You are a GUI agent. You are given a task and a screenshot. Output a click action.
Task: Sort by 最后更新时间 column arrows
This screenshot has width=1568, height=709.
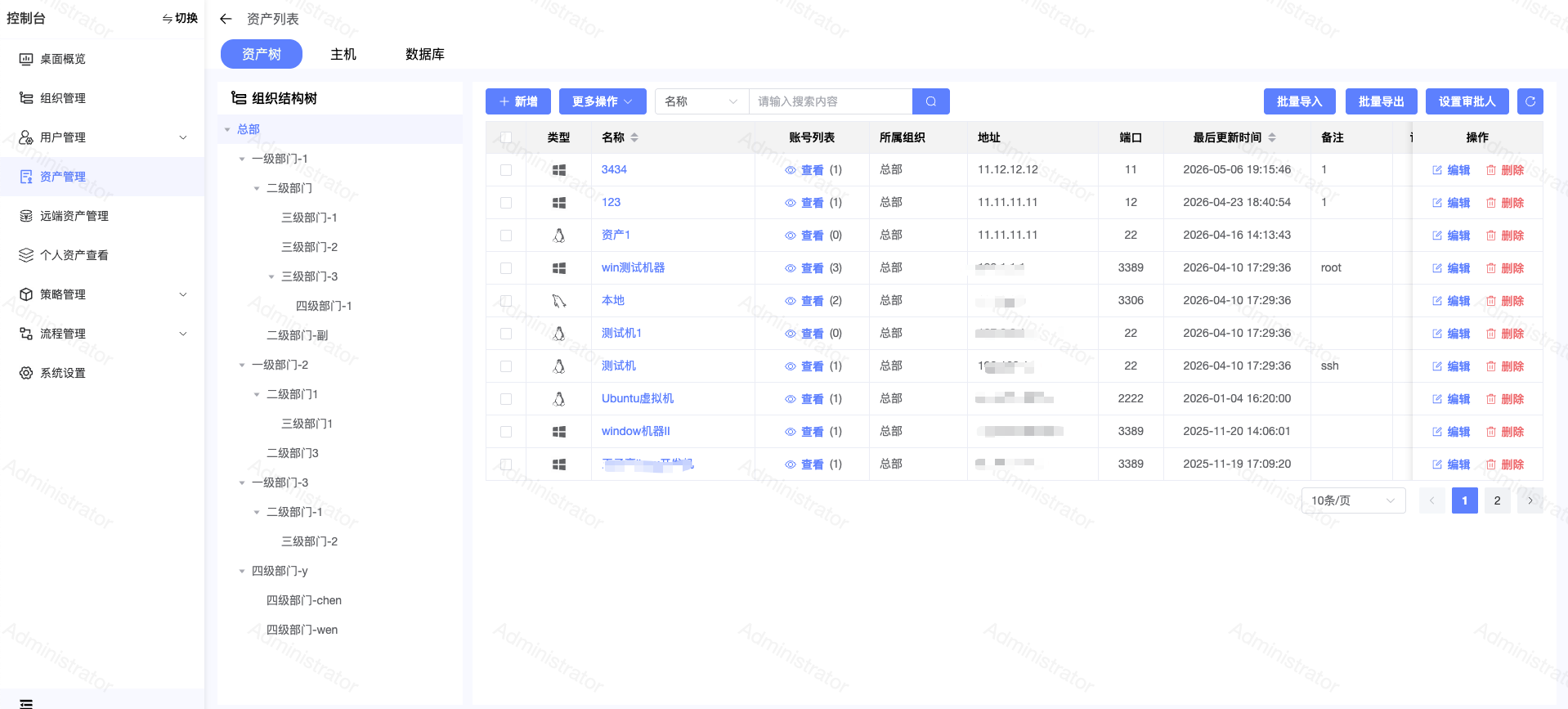pos(1272,137)
